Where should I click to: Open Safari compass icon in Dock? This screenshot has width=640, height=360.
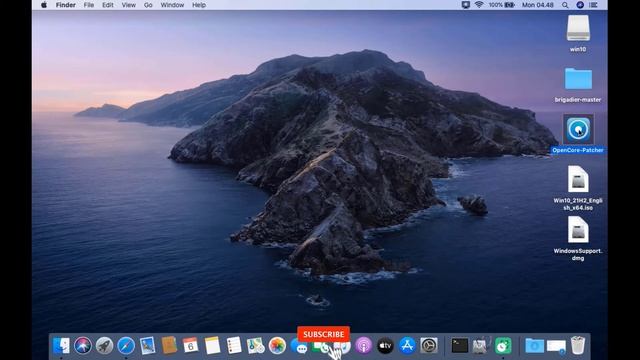coord(126,346)
